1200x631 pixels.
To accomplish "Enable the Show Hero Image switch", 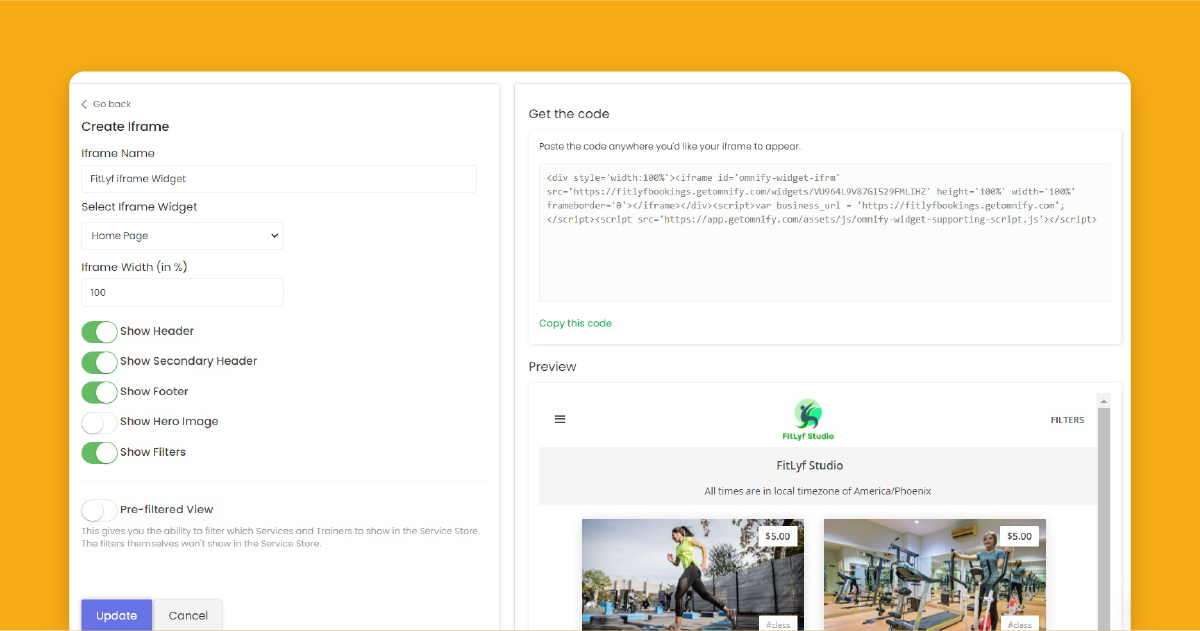I will pos(99,422).
